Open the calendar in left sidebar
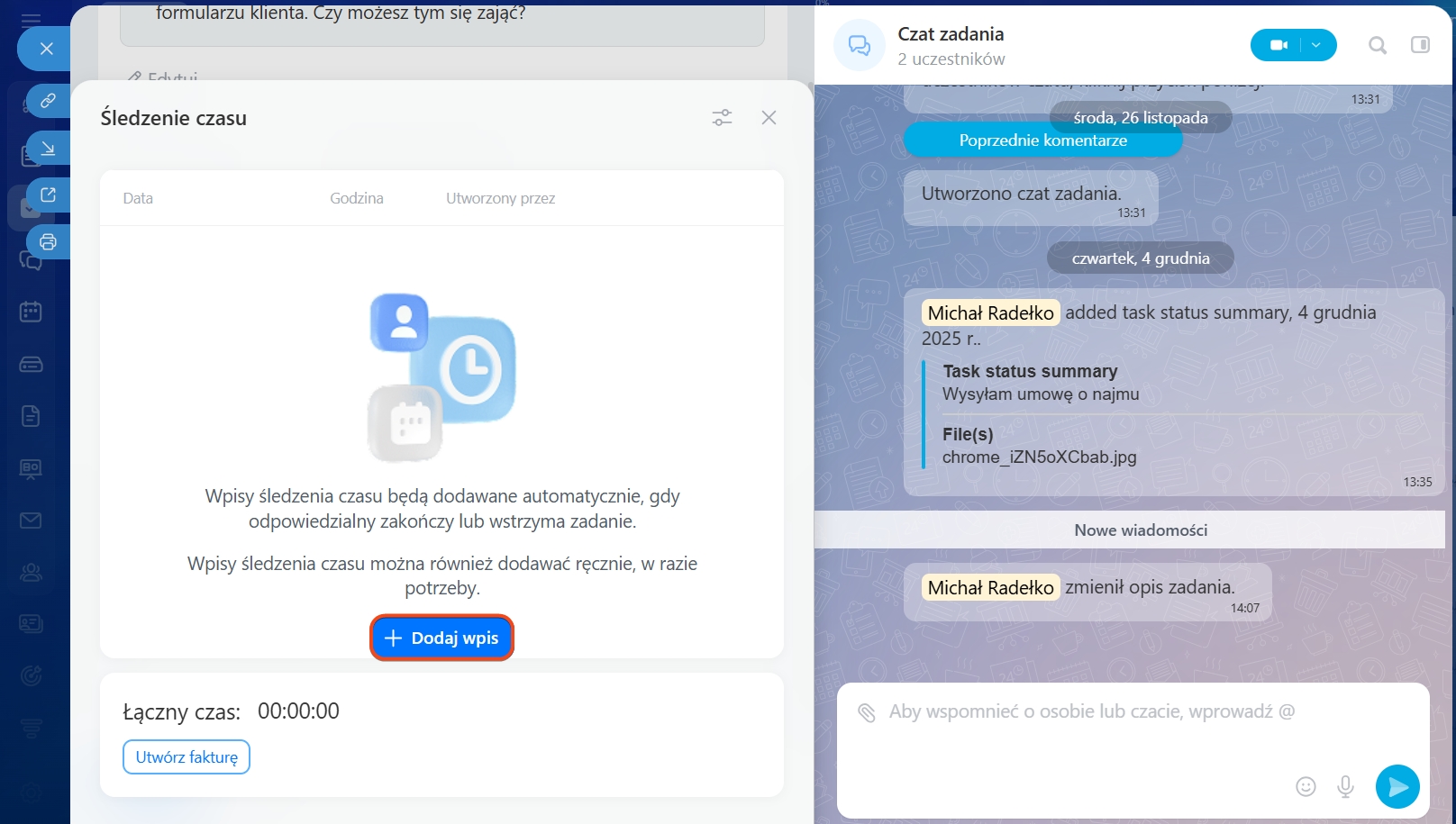The width and height of the screenshot is (1456, 824). (31, 312)
